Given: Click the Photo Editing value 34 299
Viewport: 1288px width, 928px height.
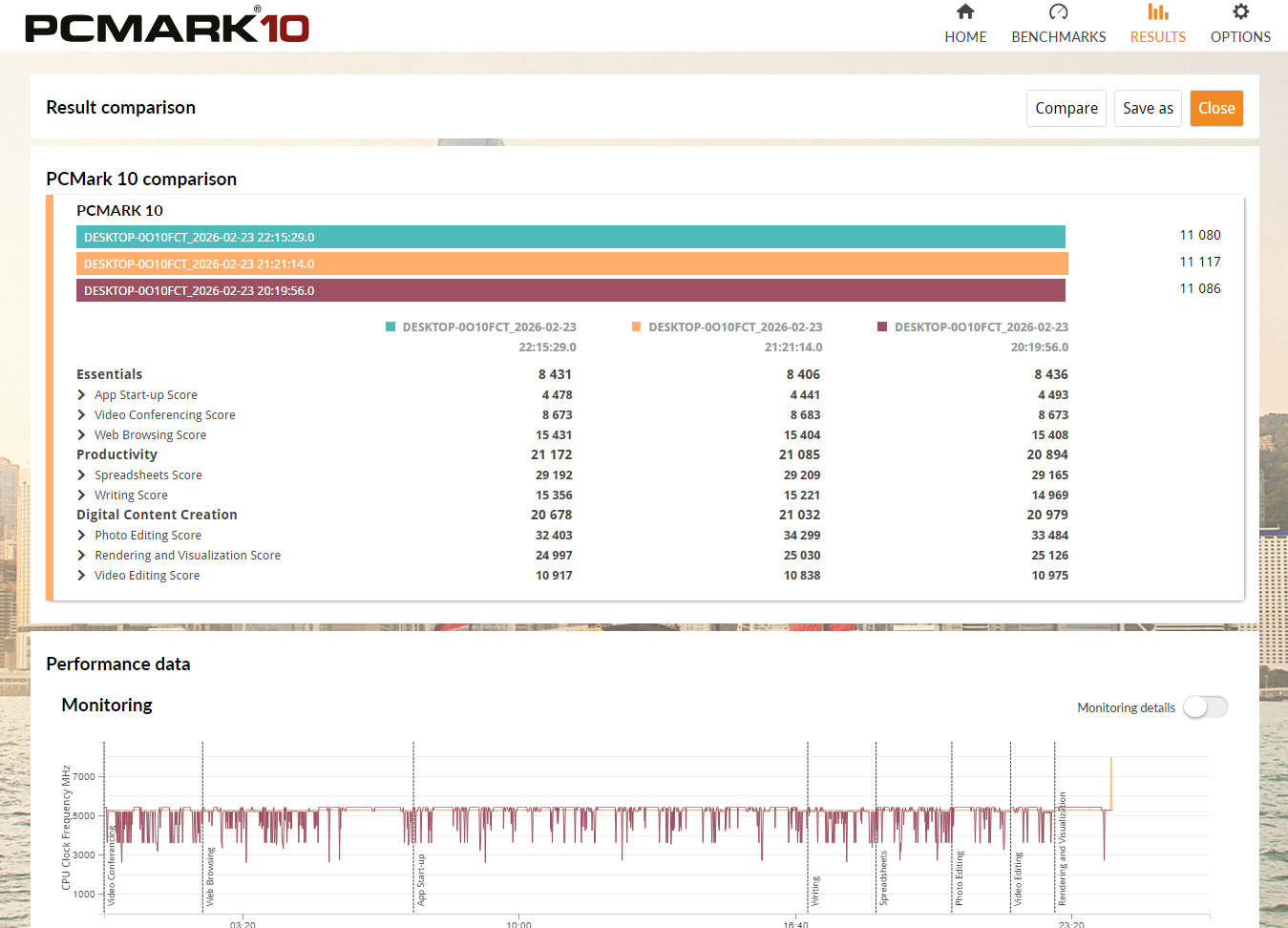Looking at the screenshot, I should [x=802, y=536].
